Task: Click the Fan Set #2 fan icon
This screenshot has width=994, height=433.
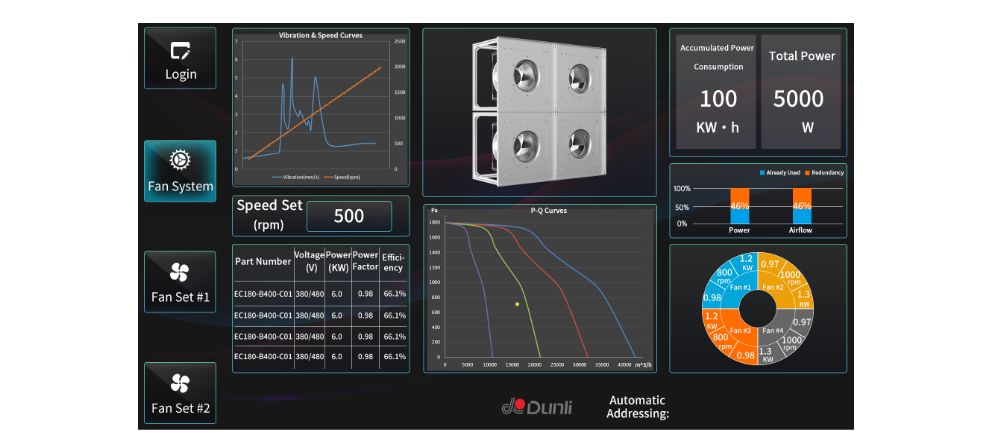Action: 180,383
